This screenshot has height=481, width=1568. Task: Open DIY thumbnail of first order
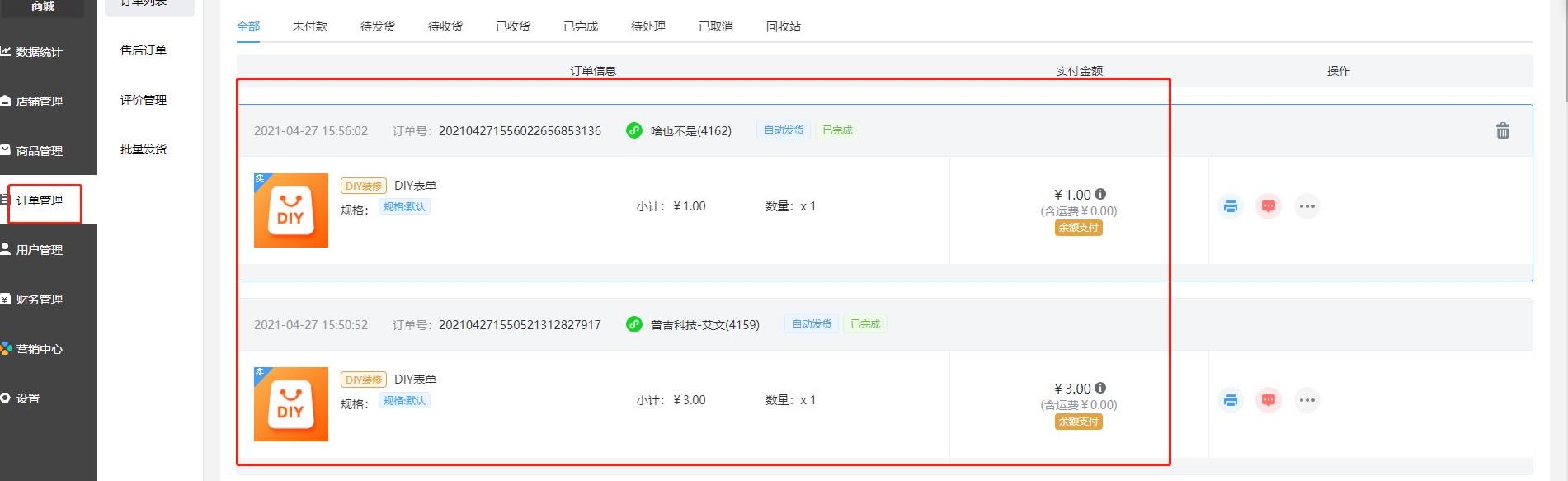click(291, 210)
